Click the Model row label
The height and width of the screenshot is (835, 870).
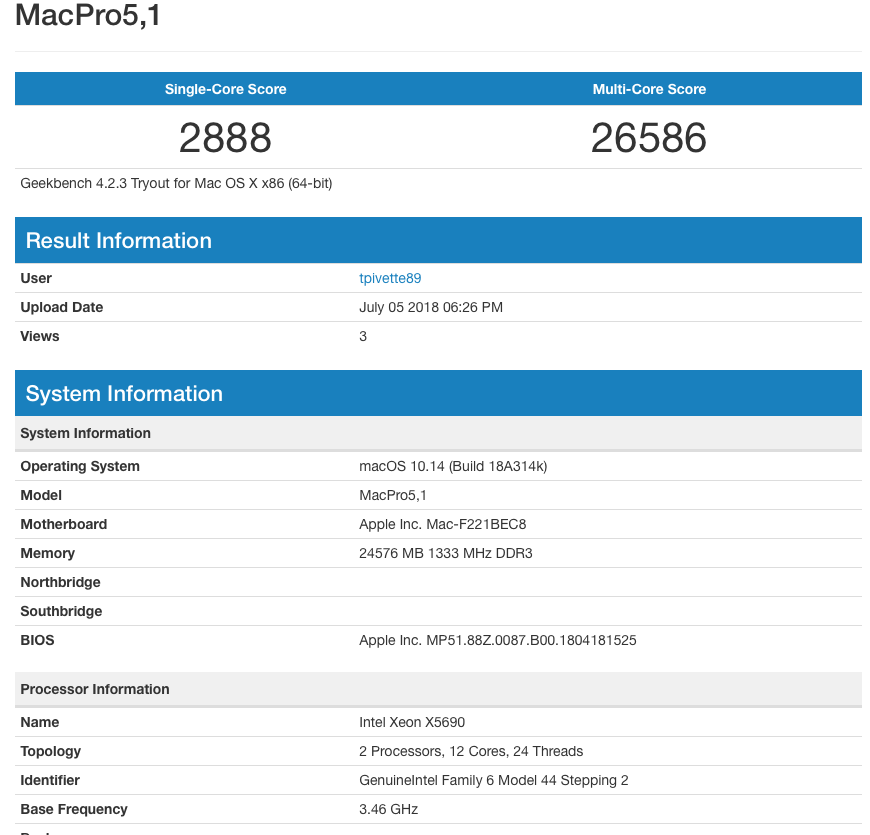(x=41, y=495)
